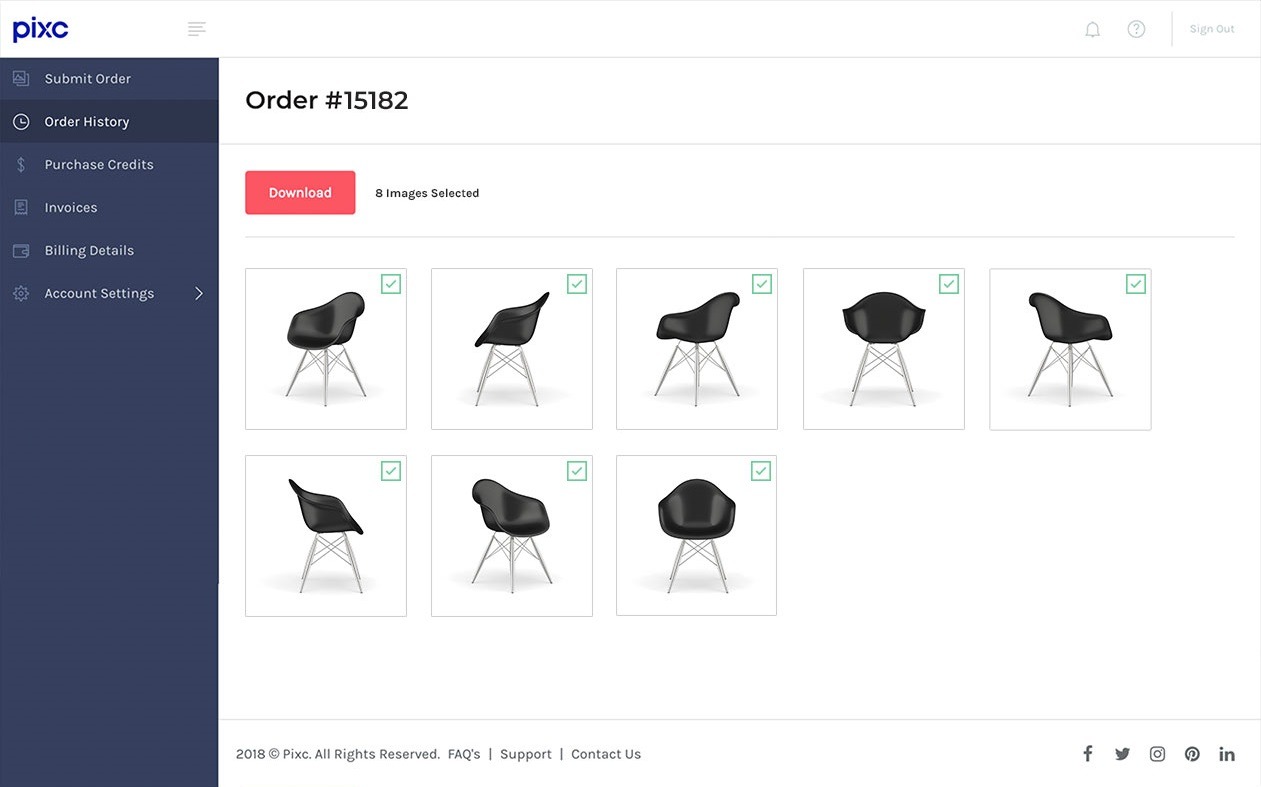Click the Pixc logo
Image resolution: width=1261 pixels, height=787 pixels.
(40, 29)
